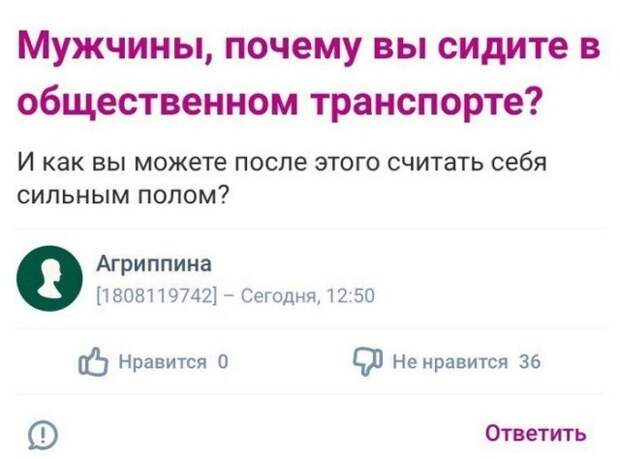Click the user ID 1808119742

(157, 295)
